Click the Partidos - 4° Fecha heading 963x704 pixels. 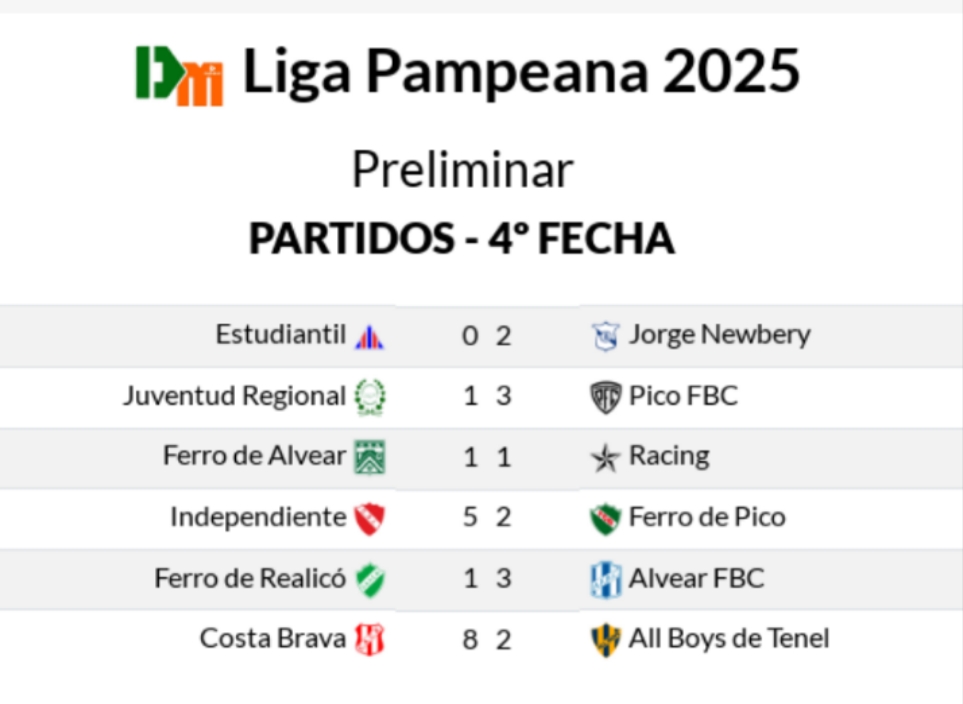click(x=461, y=238)
